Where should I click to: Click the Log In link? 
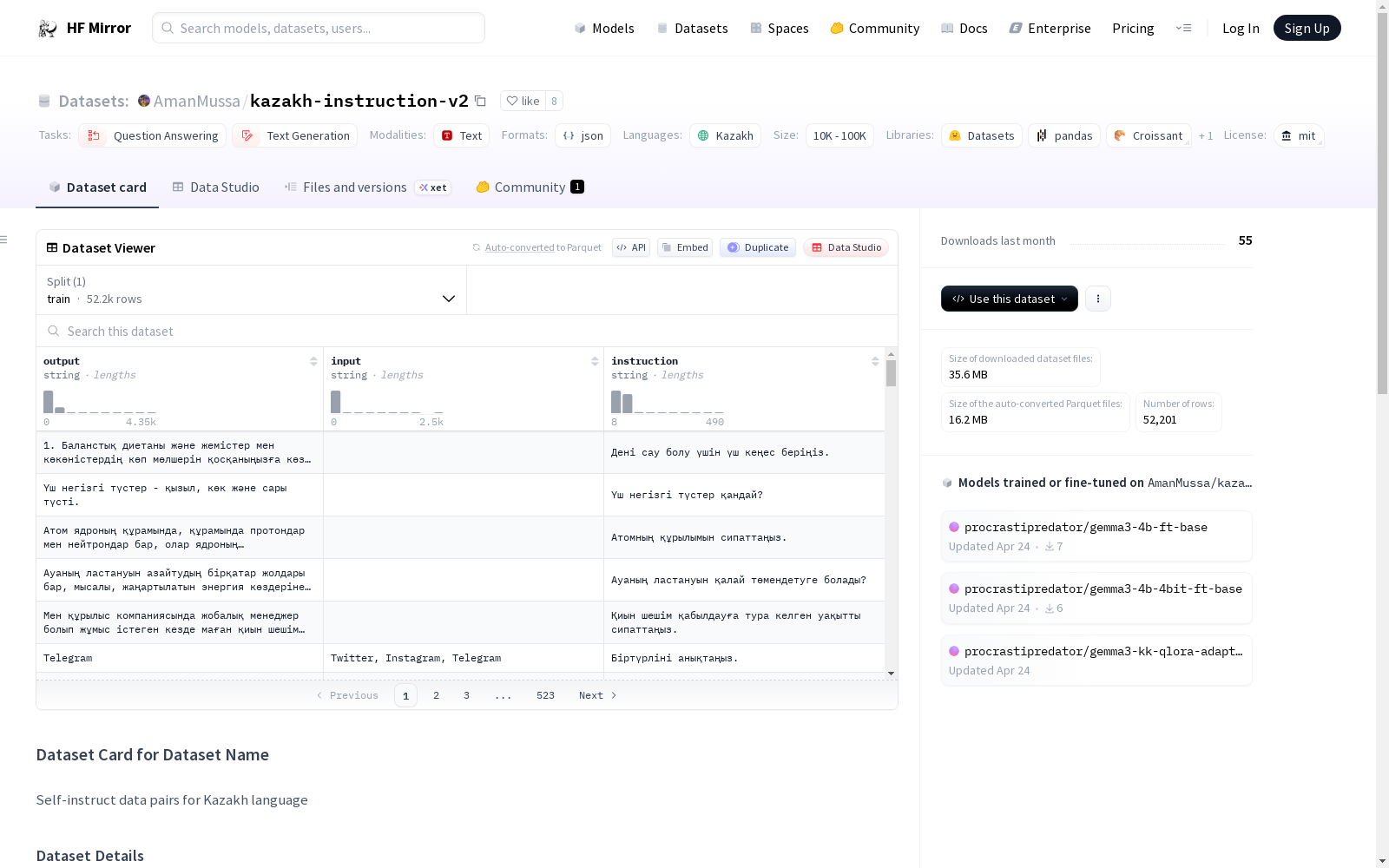coord(1241,28)
